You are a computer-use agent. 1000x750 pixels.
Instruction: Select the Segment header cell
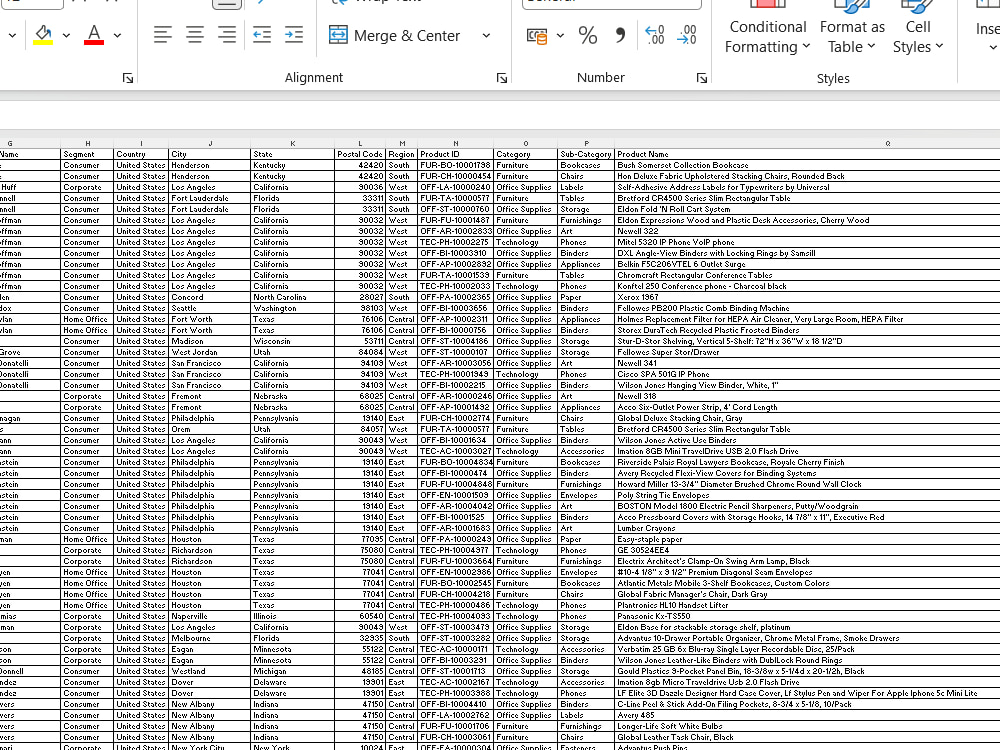click(x=87, y=154)
